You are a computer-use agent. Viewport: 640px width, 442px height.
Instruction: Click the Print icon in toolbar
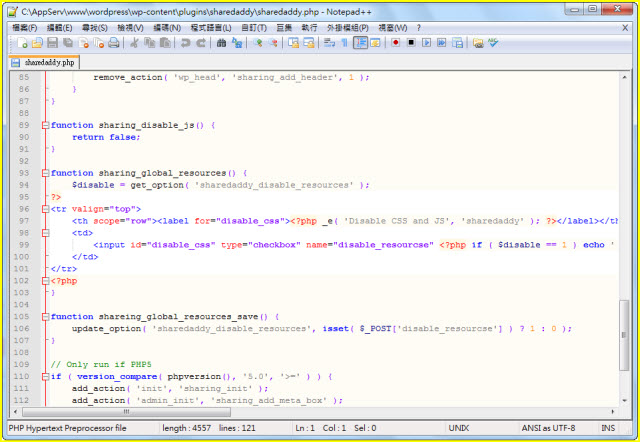tap(114, 43)
